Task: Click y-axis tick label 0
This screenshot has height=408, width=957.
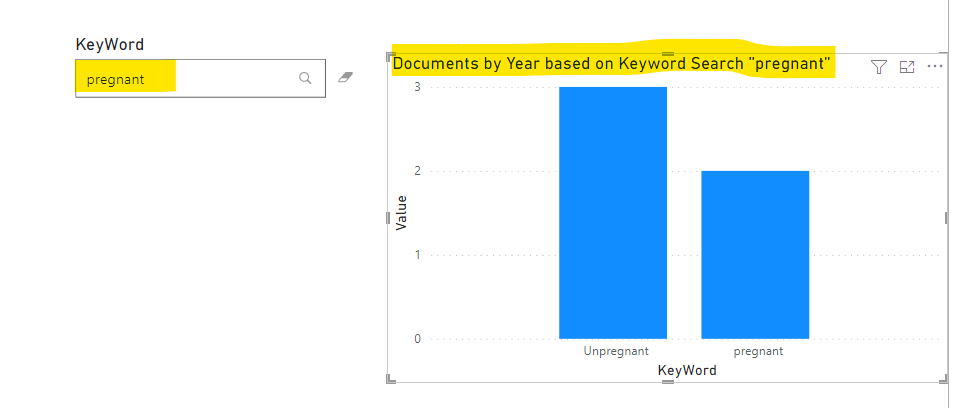Action: (417, 338)
